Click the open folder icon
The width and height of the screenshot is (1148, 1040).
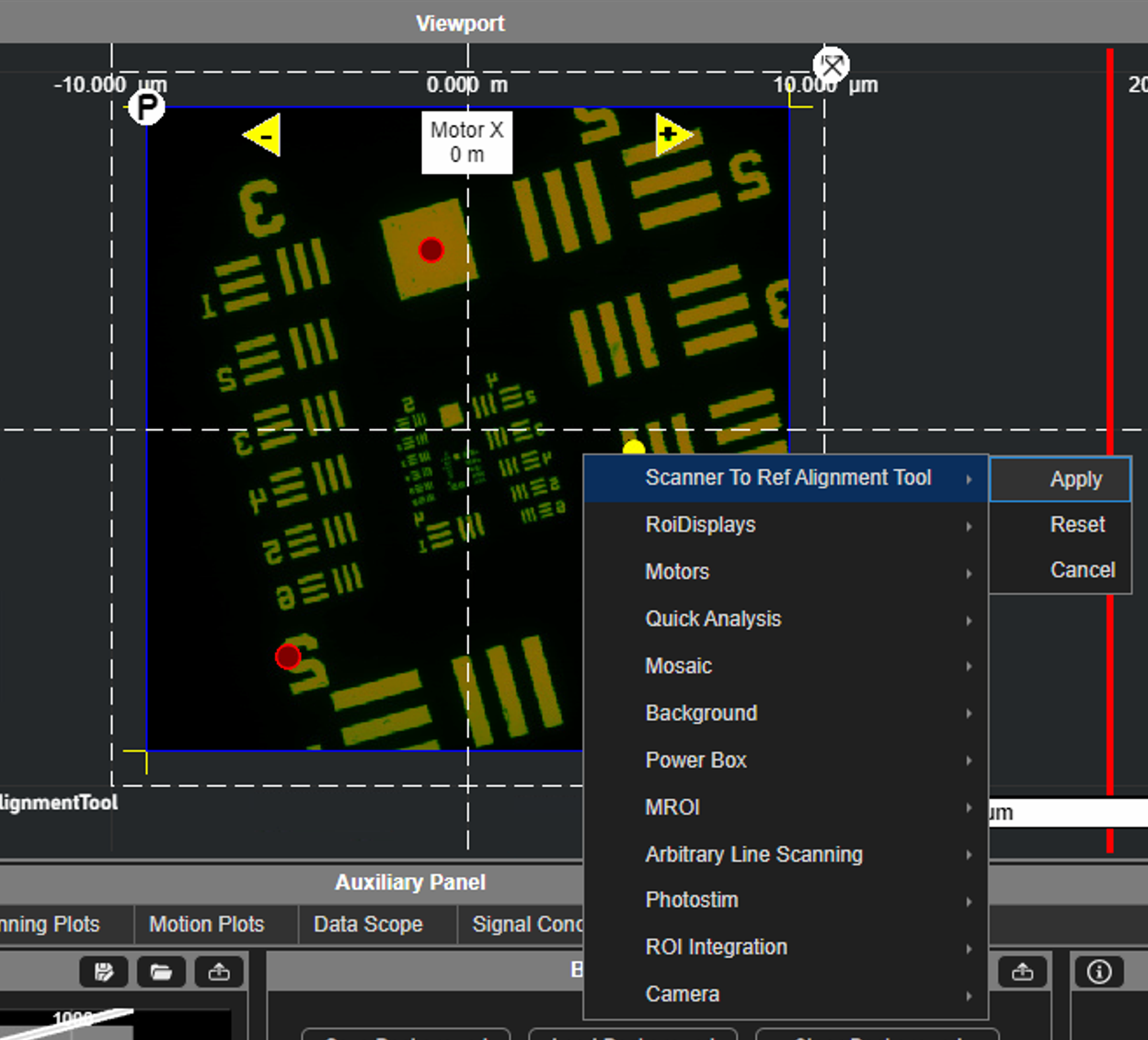[161, 972]
